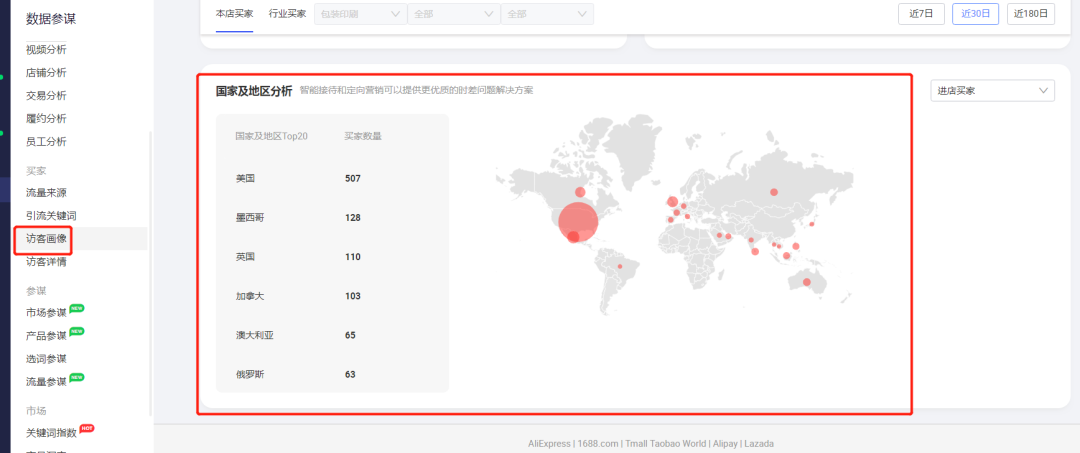Viewport: 1080px width, 453px height.
Task: Open 市场参谋 with NEW badge
Action: tap(46, 312)
